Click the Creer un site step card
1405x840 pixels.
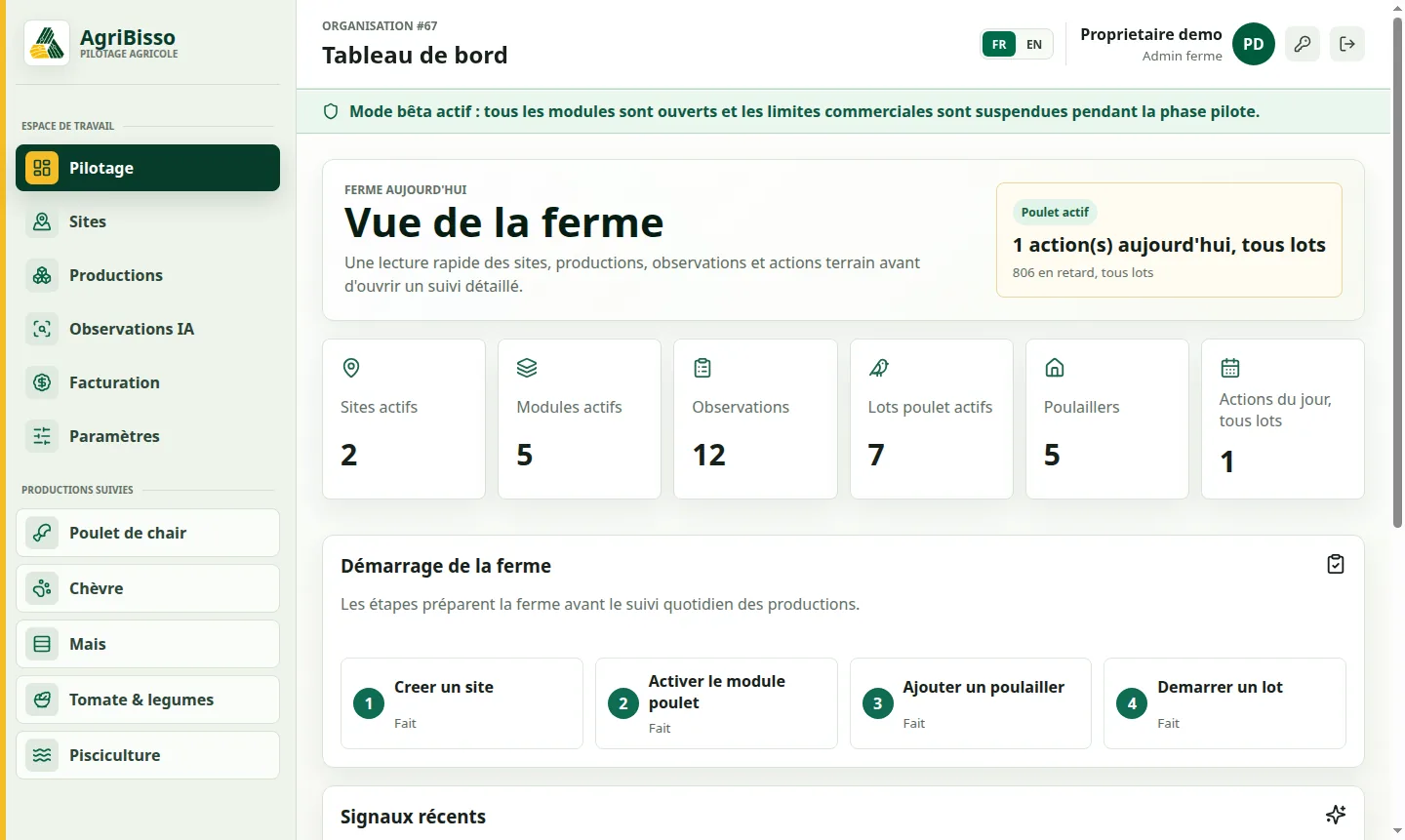pos(462,703)
